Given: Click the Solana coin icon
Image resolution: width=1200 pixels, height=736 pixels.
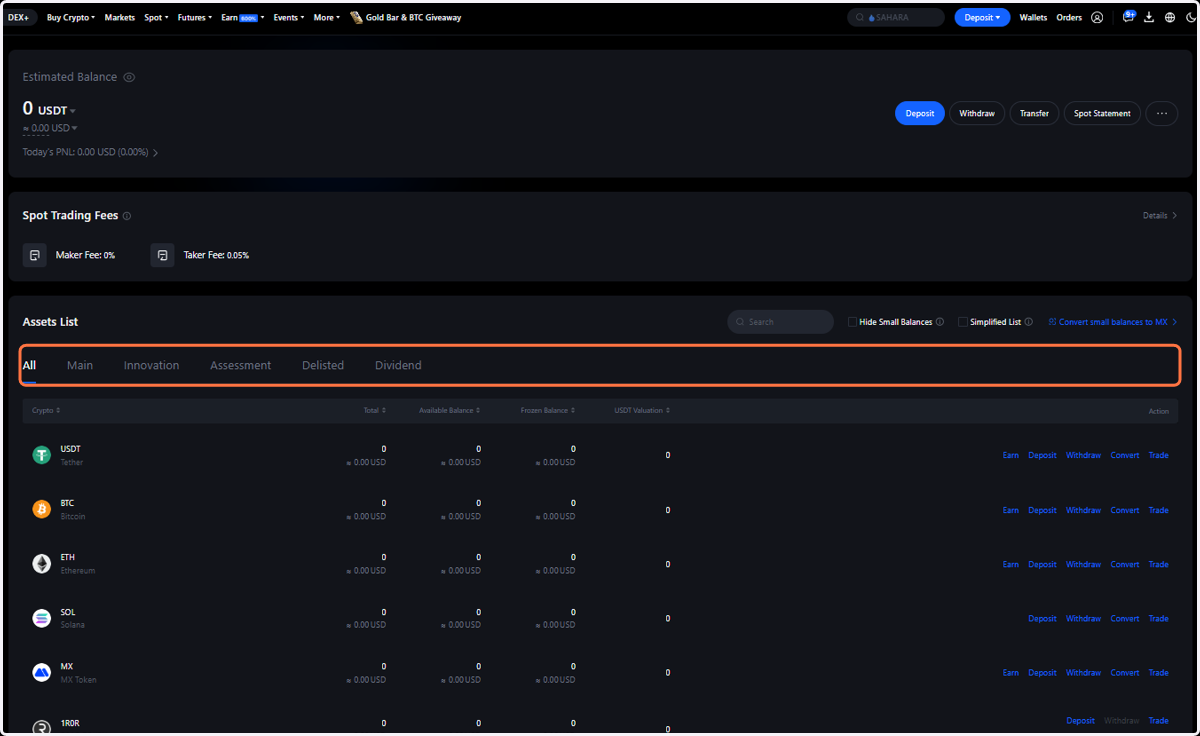Looking at the screenshot, I should tap(41, 618).
